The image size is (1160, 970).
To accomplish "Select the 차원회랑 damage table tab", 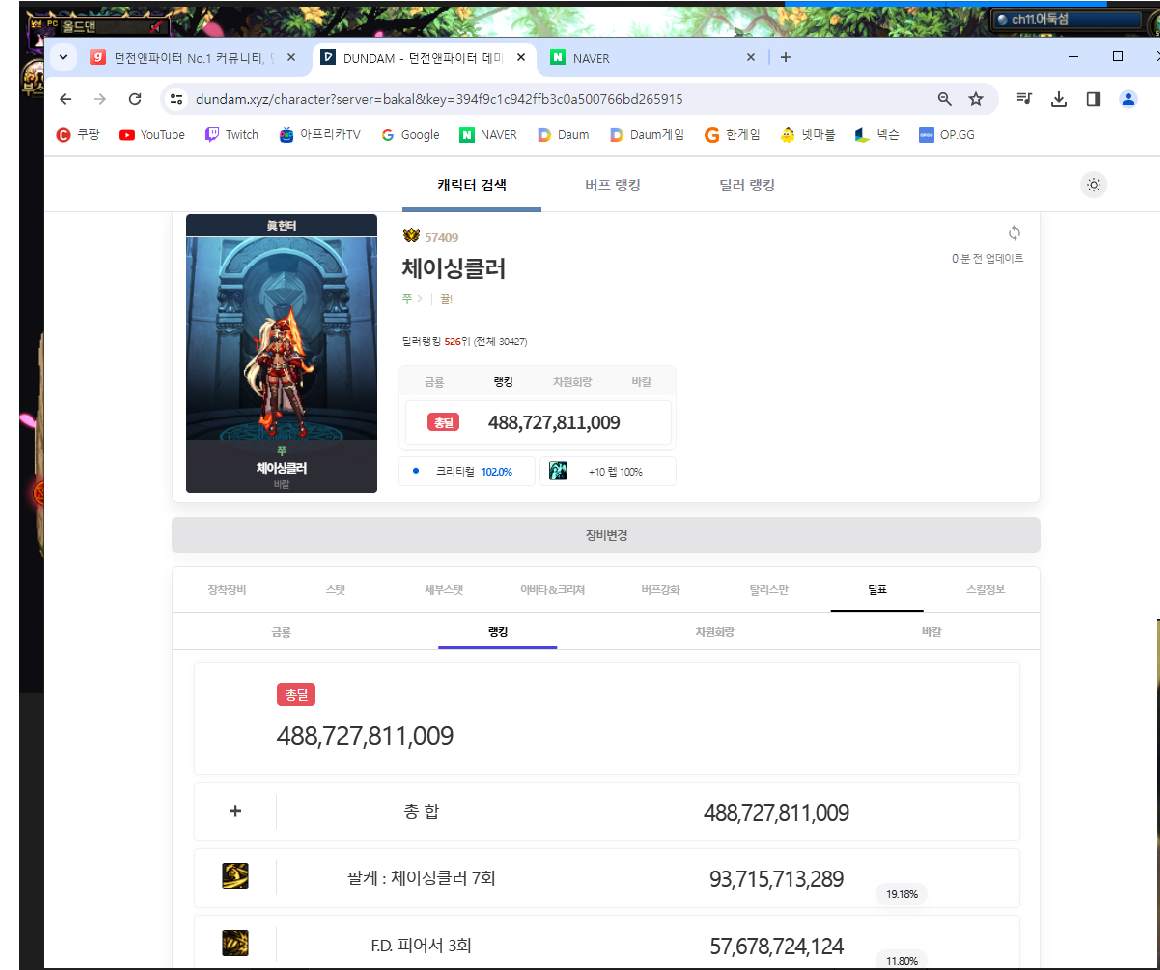I will [x=715, y=632].
